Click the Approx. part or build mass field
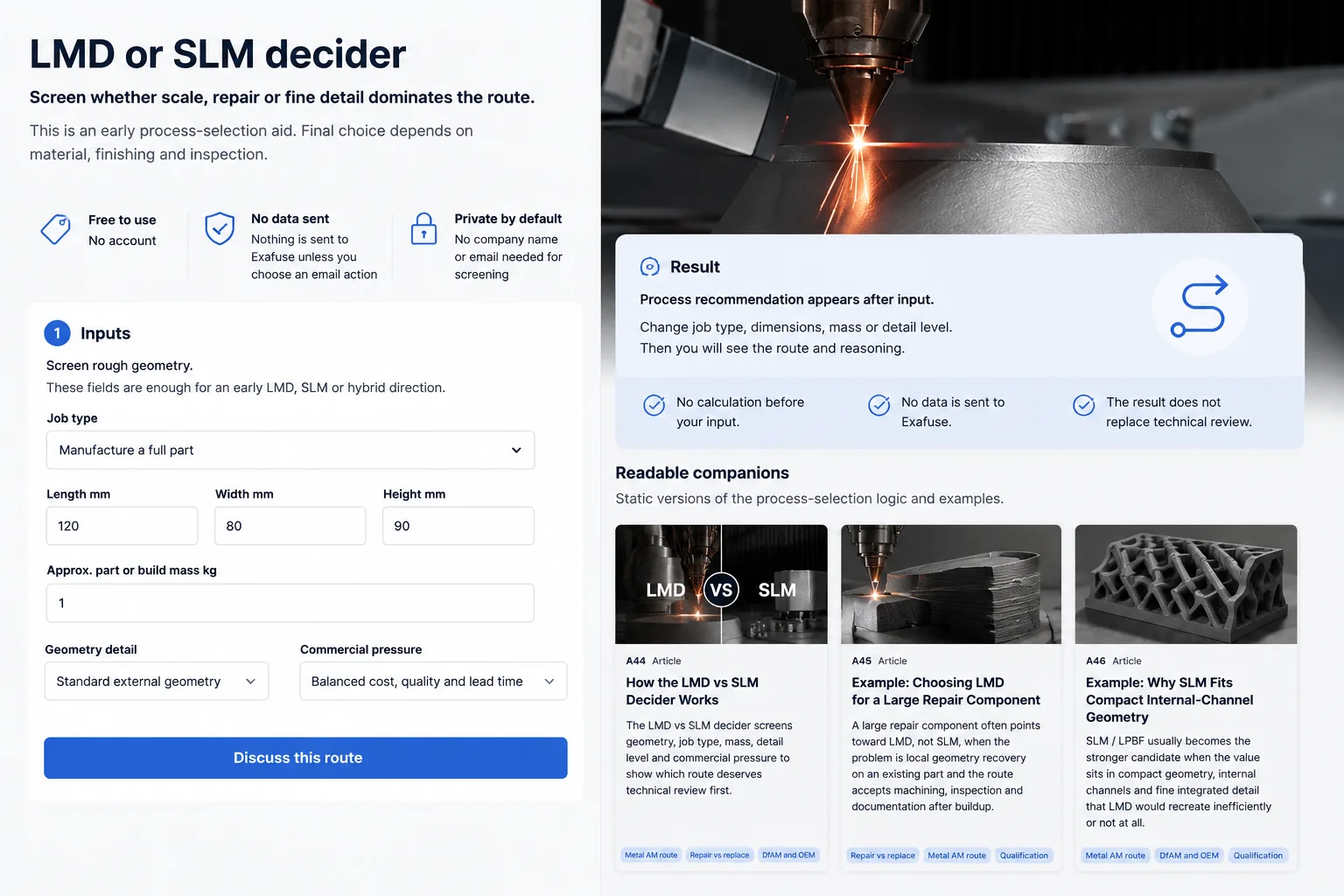 pyautogui.click(x=290, y=603)
